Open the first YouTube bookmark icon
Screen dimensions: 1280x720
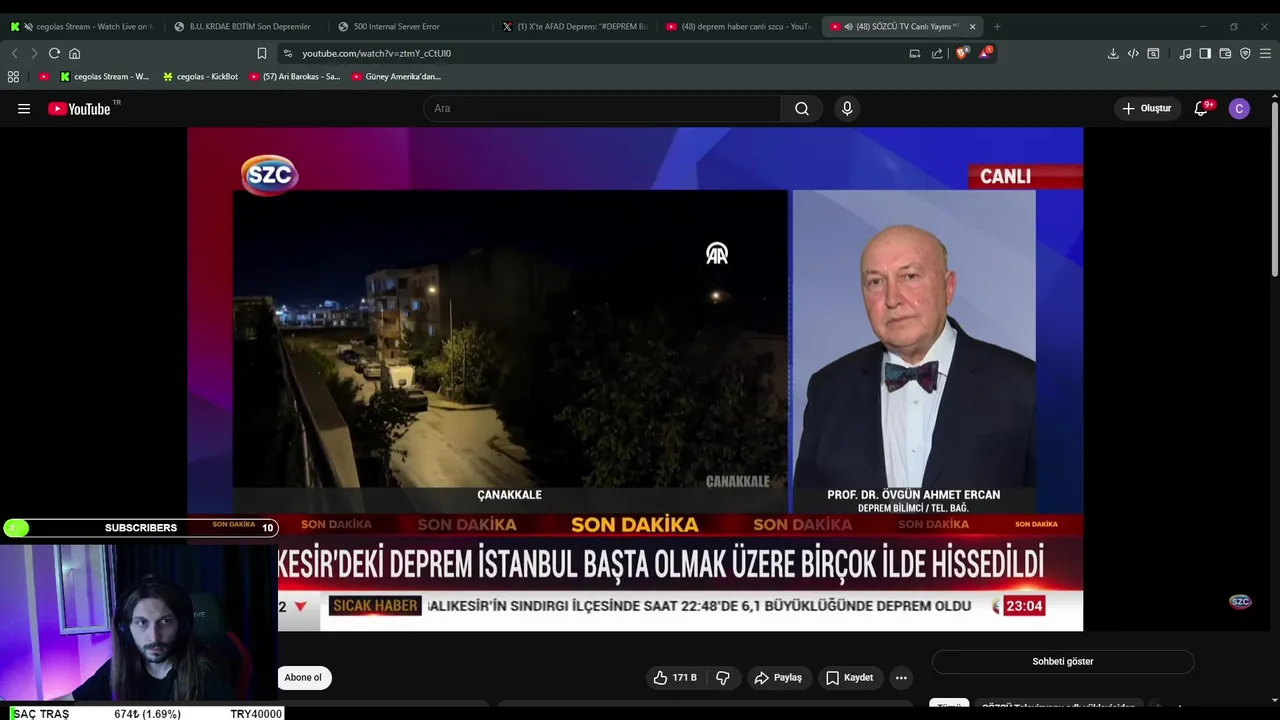pos(44,76)
